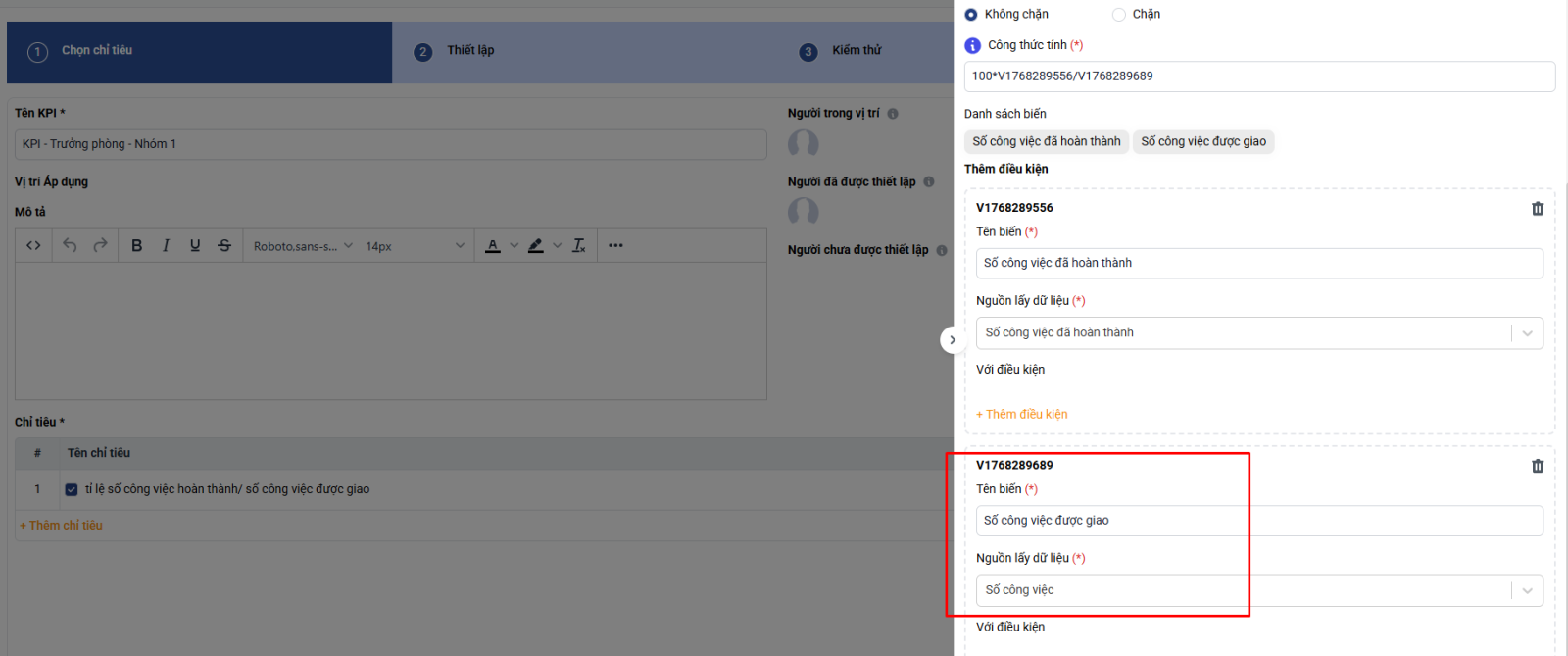Select the "Không chặn" radio option
Screen dimensions: 1568x656
(x=971, y=15)
